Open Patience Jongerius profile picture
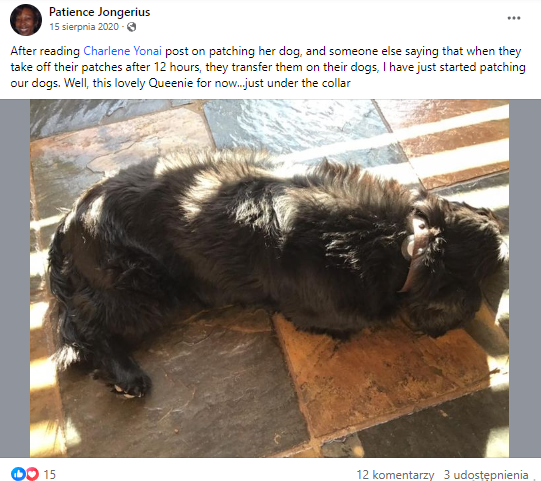Image resolution: width=541 pixels, height=481 pixels. (26, 20)
